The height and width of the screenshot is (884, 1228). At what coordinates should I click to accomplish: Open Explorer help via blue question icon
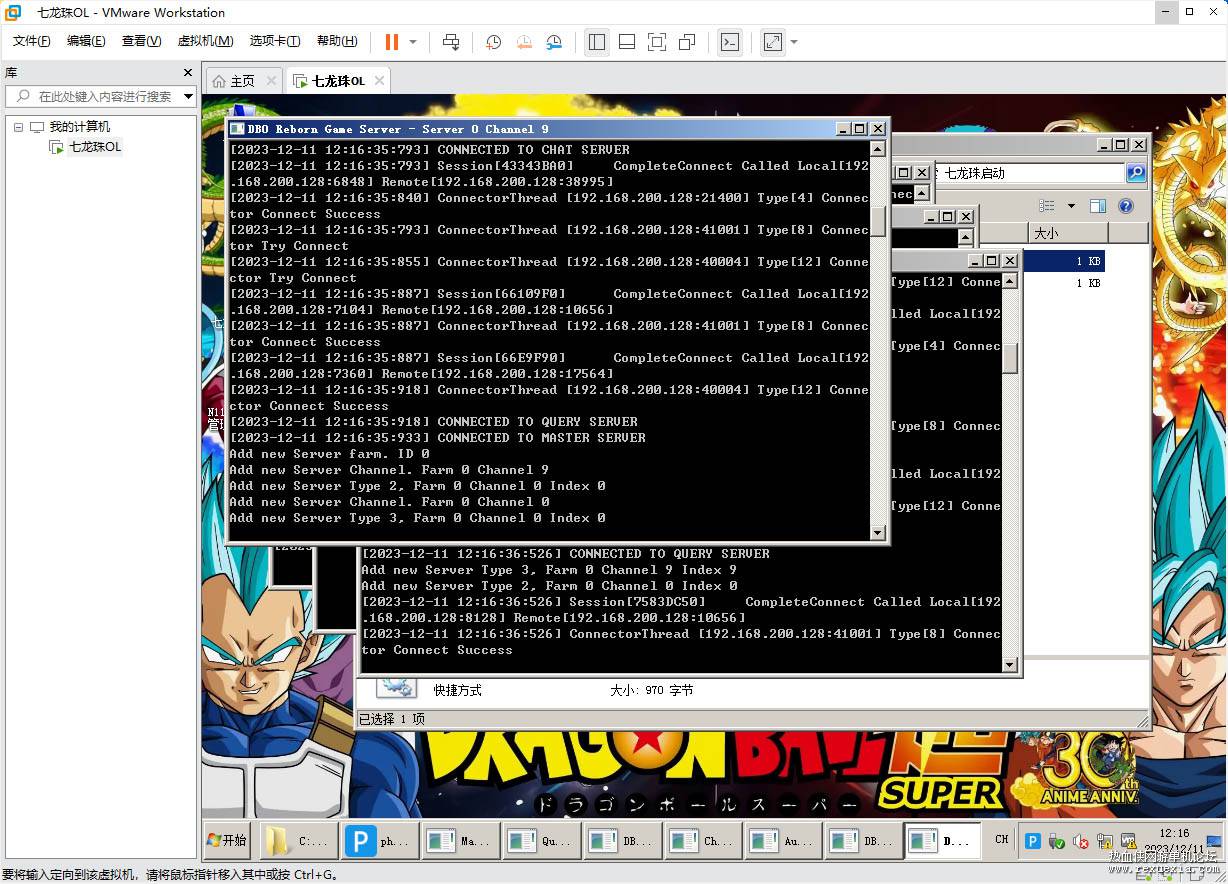[x=1125, y=206]
